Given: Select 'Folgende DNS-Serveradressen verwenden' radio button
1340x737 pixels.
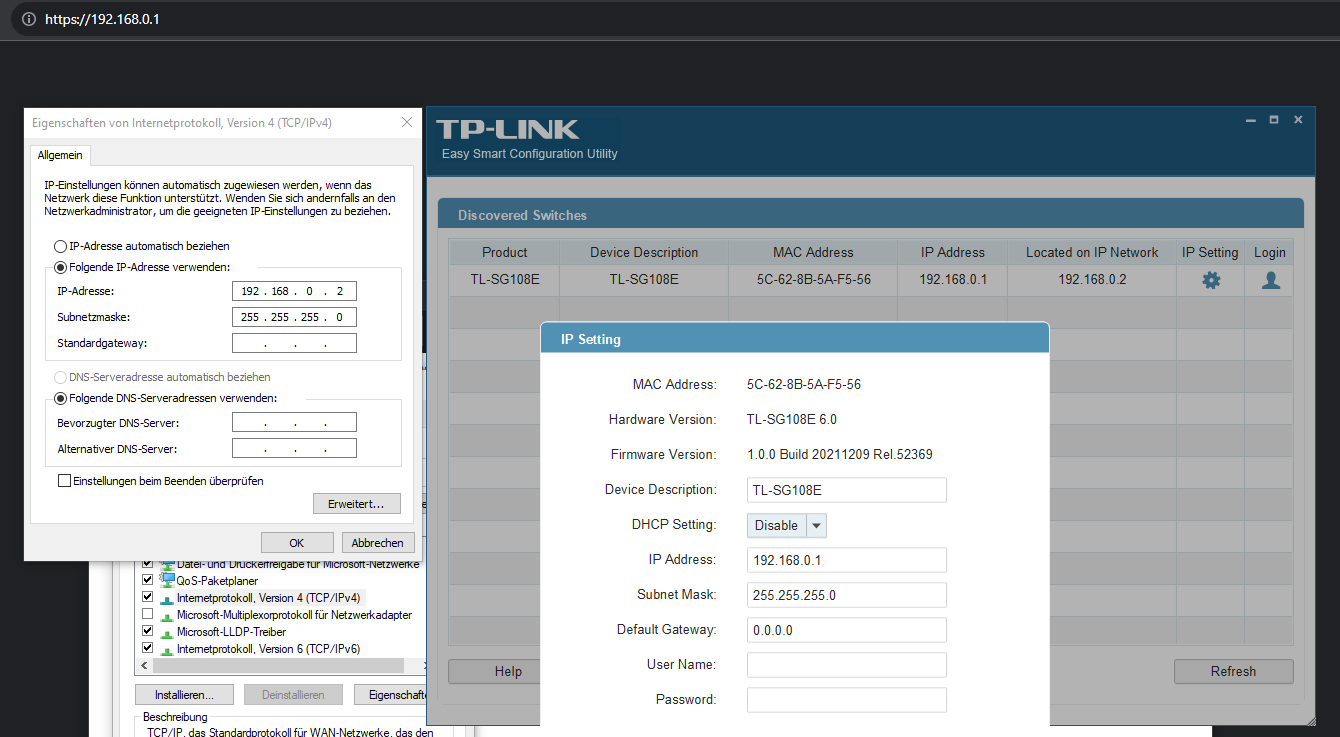Looking at the screenshot, I should coord(60,398).
